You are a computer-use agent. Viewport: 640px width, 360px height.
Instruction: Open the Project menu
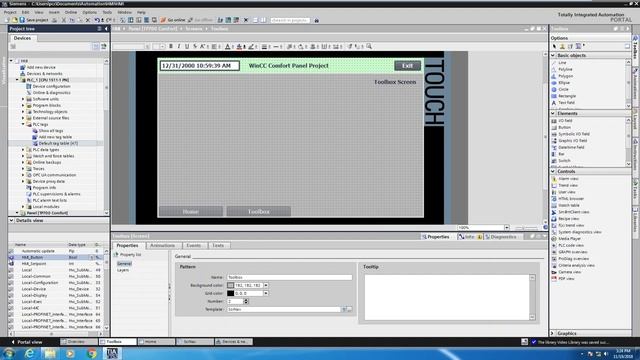(10, 12)
